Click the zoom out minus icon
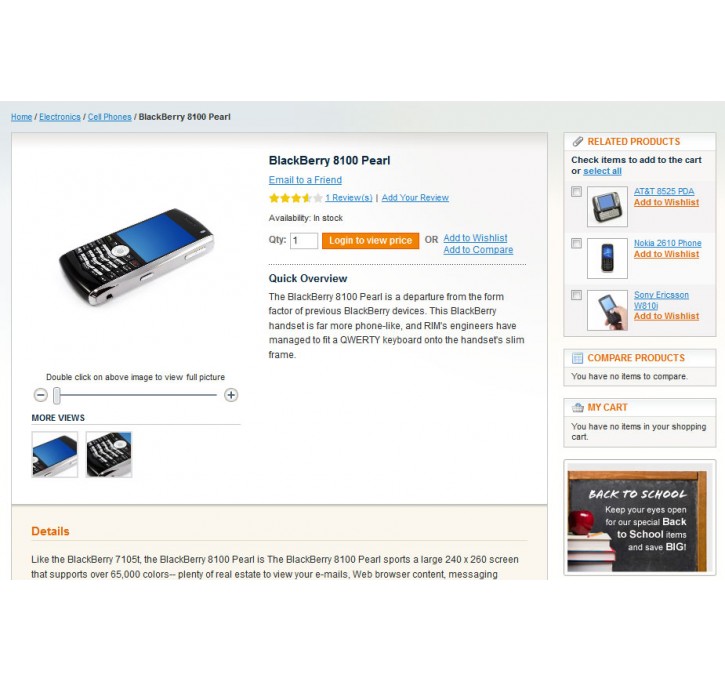Screen dimensions: 725x680 click(41, 395)
